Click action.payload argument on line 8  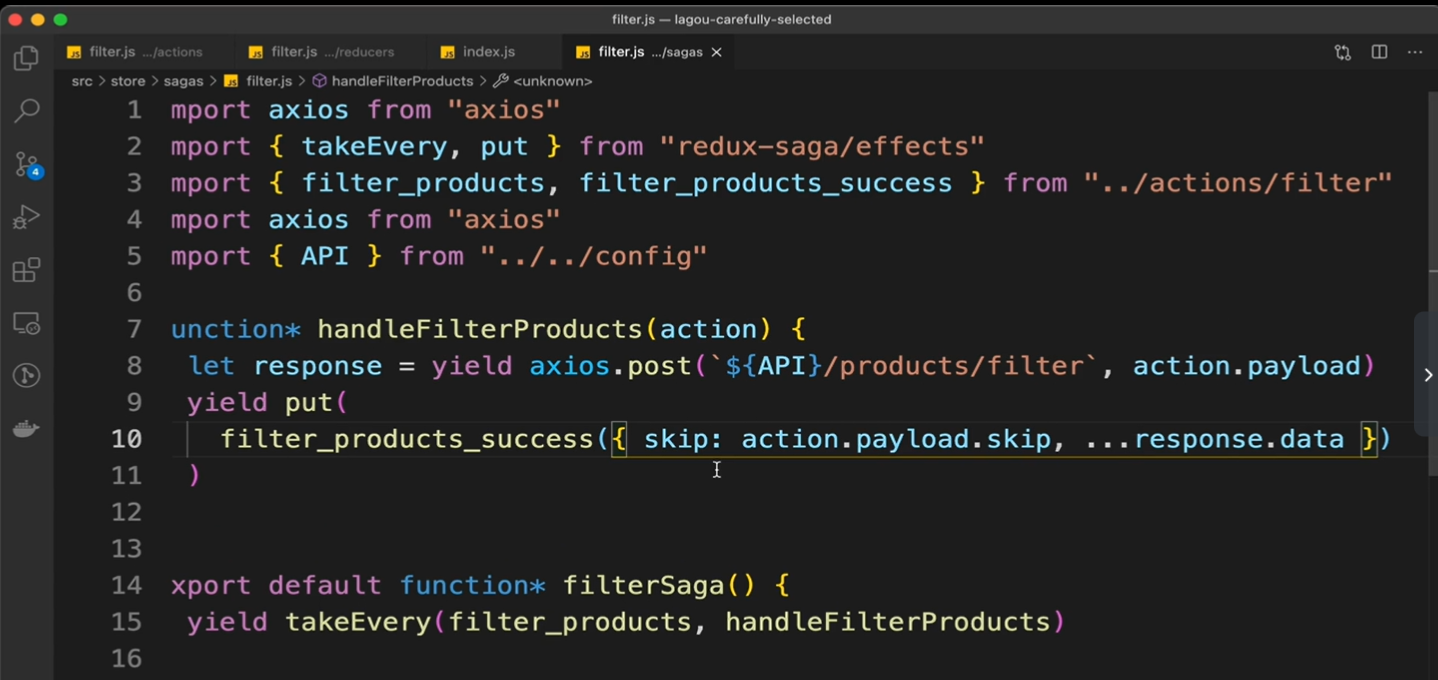(1247, 366)
